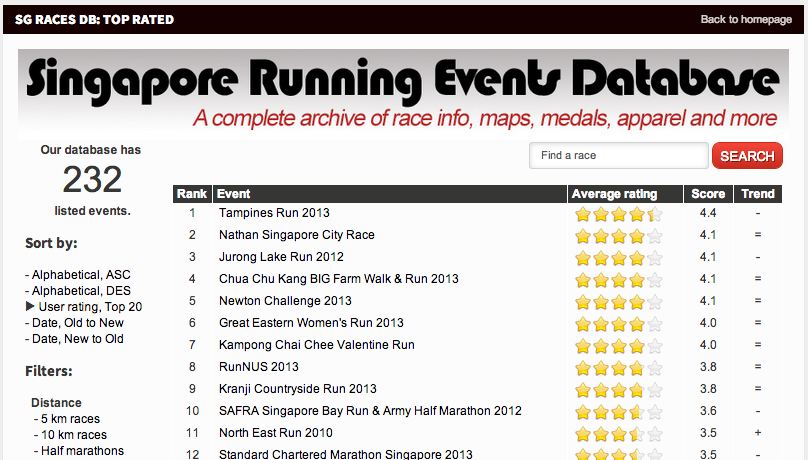Sort by Alphabetical, ASC

click(81, 275)
